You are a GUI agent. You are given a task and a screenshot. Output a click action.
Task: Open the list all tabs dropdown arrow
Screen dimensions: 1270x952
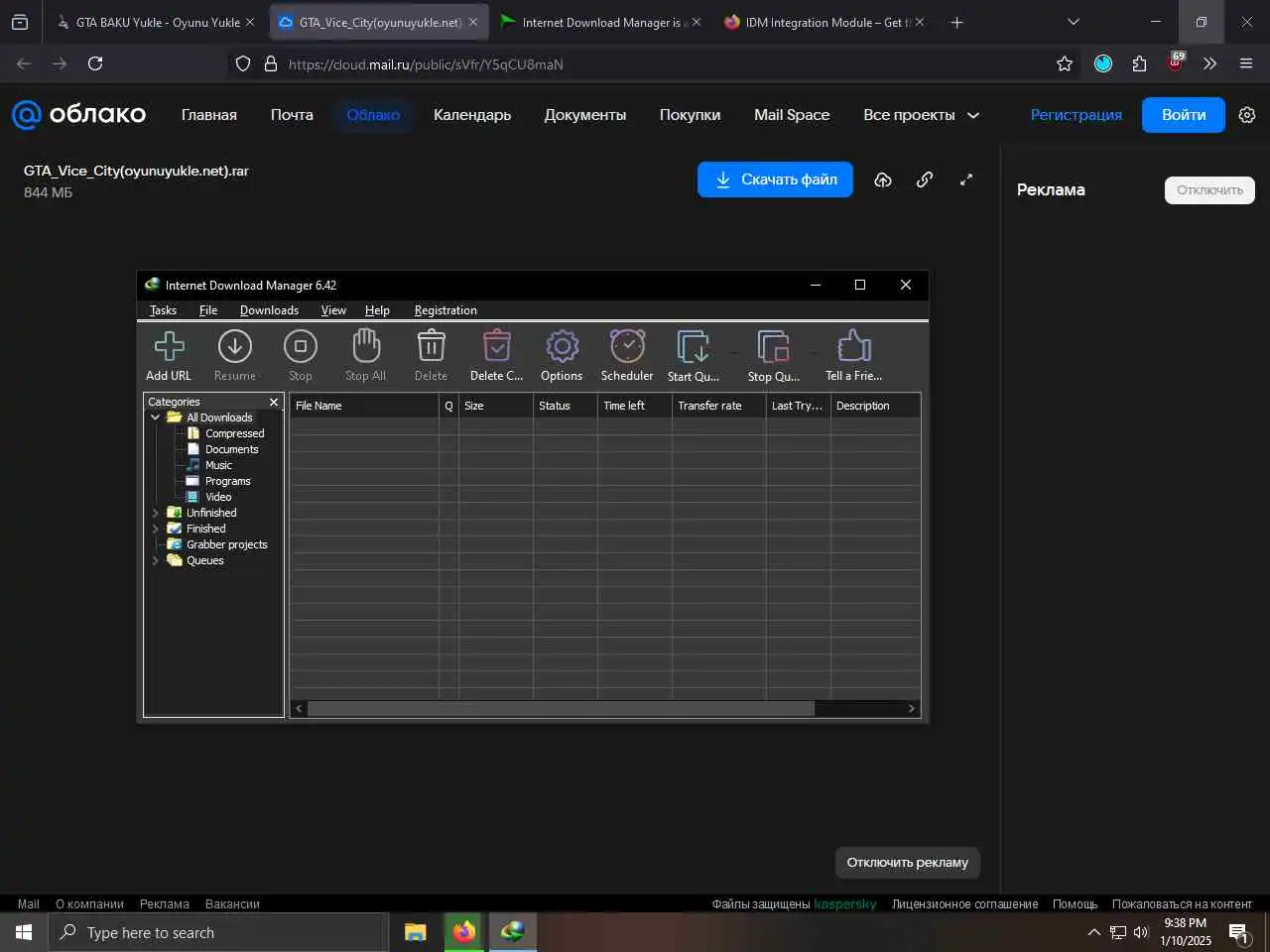coord(1074,22)
